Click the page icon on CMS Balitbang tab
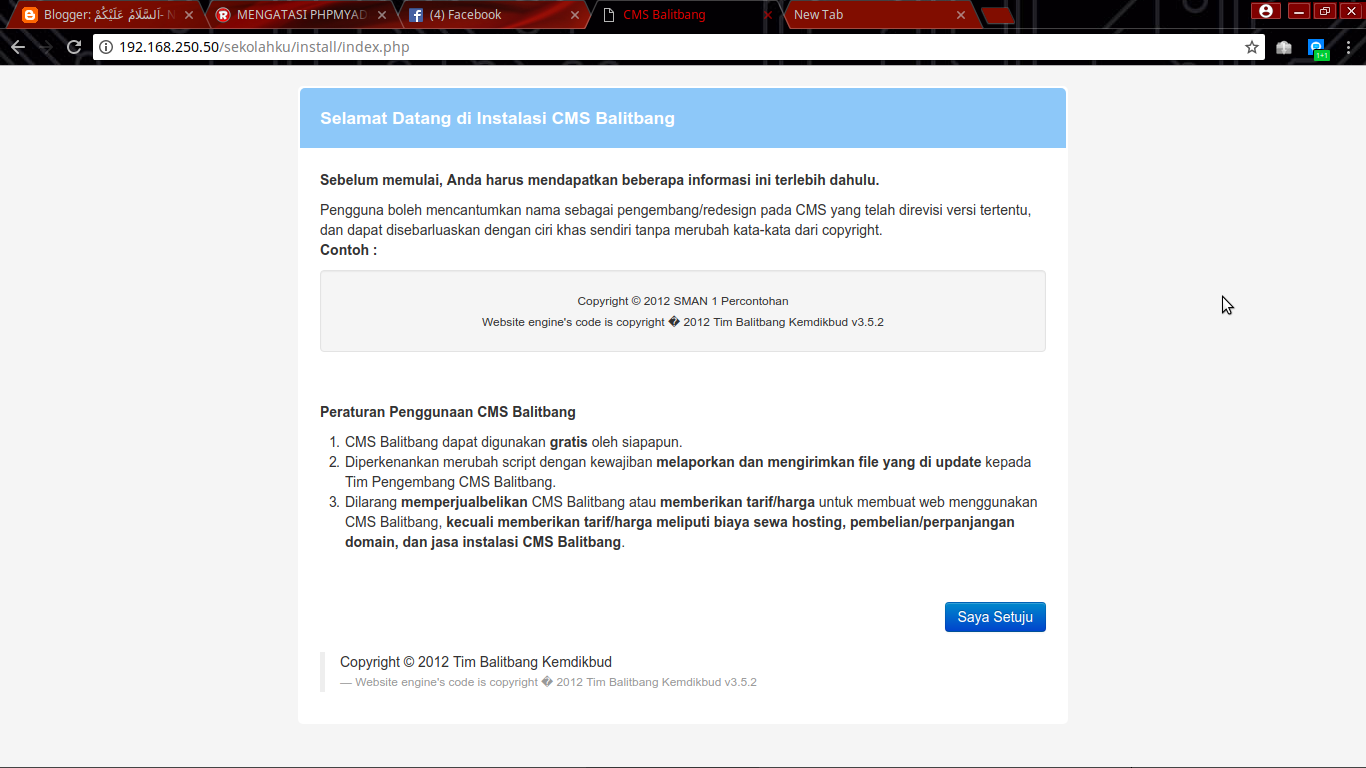The width and height of the screenshot is (1366, 768). (609, 15)
